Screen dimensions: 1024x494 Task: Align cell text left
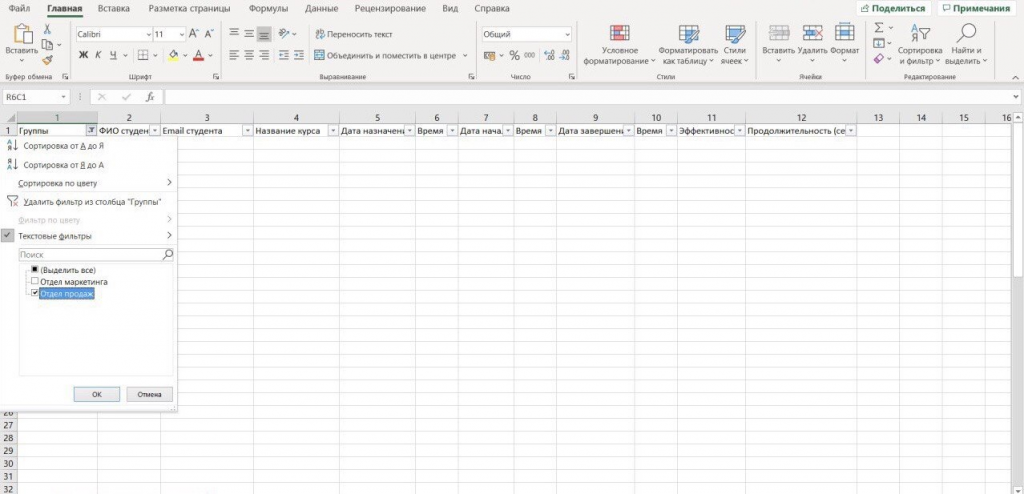pos(234,56)
